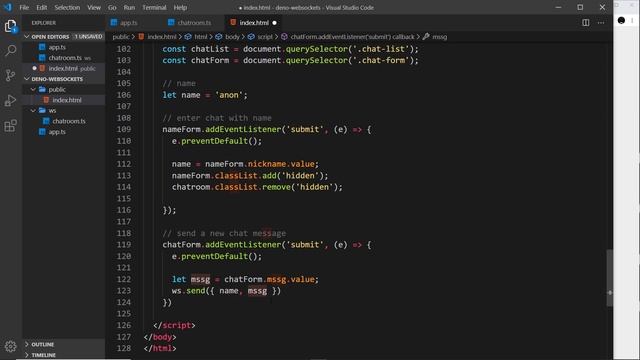The height and width of the screenshot is (360, 640).
Task: Click the '.chat-form' selector string on line 103
Action: [x=381, y=60]
